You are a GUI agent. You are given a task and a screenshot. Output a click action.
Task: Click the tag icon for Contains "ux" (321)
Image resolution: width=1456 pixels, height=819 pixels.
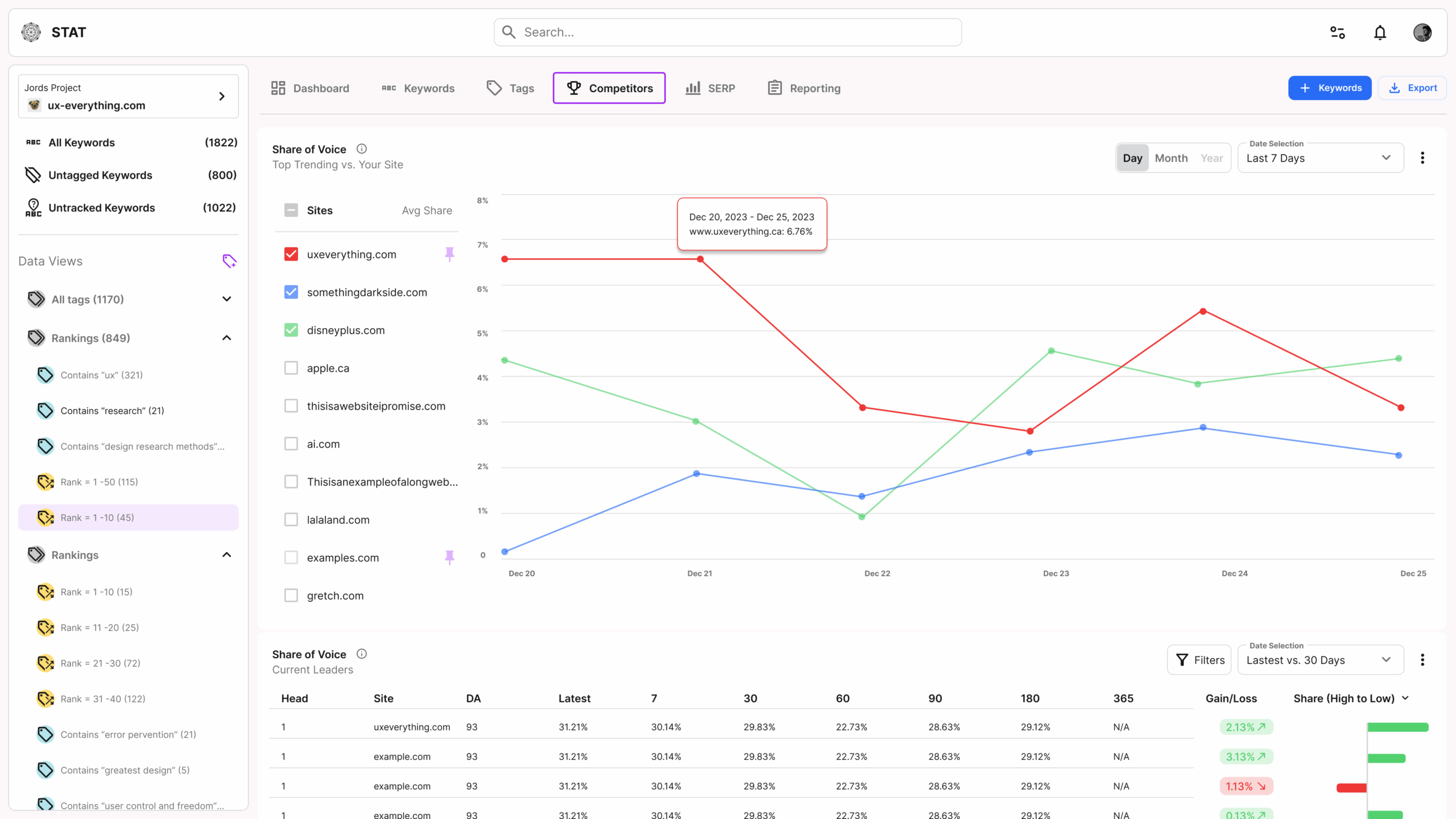(45, 375)
